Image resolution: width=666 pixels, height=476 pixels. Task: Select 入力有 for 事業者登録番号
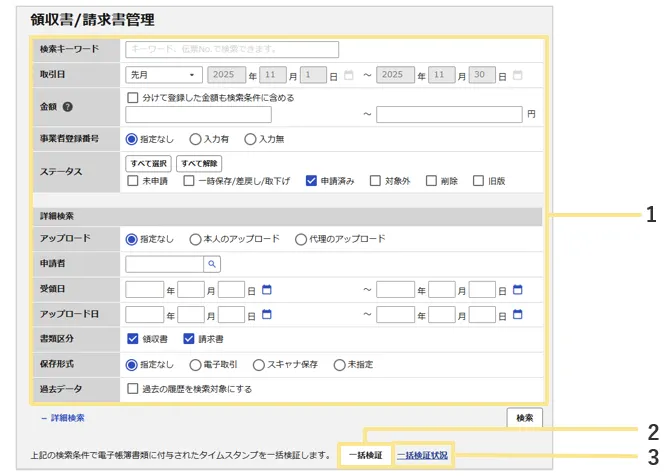click(x=195, y=139)
